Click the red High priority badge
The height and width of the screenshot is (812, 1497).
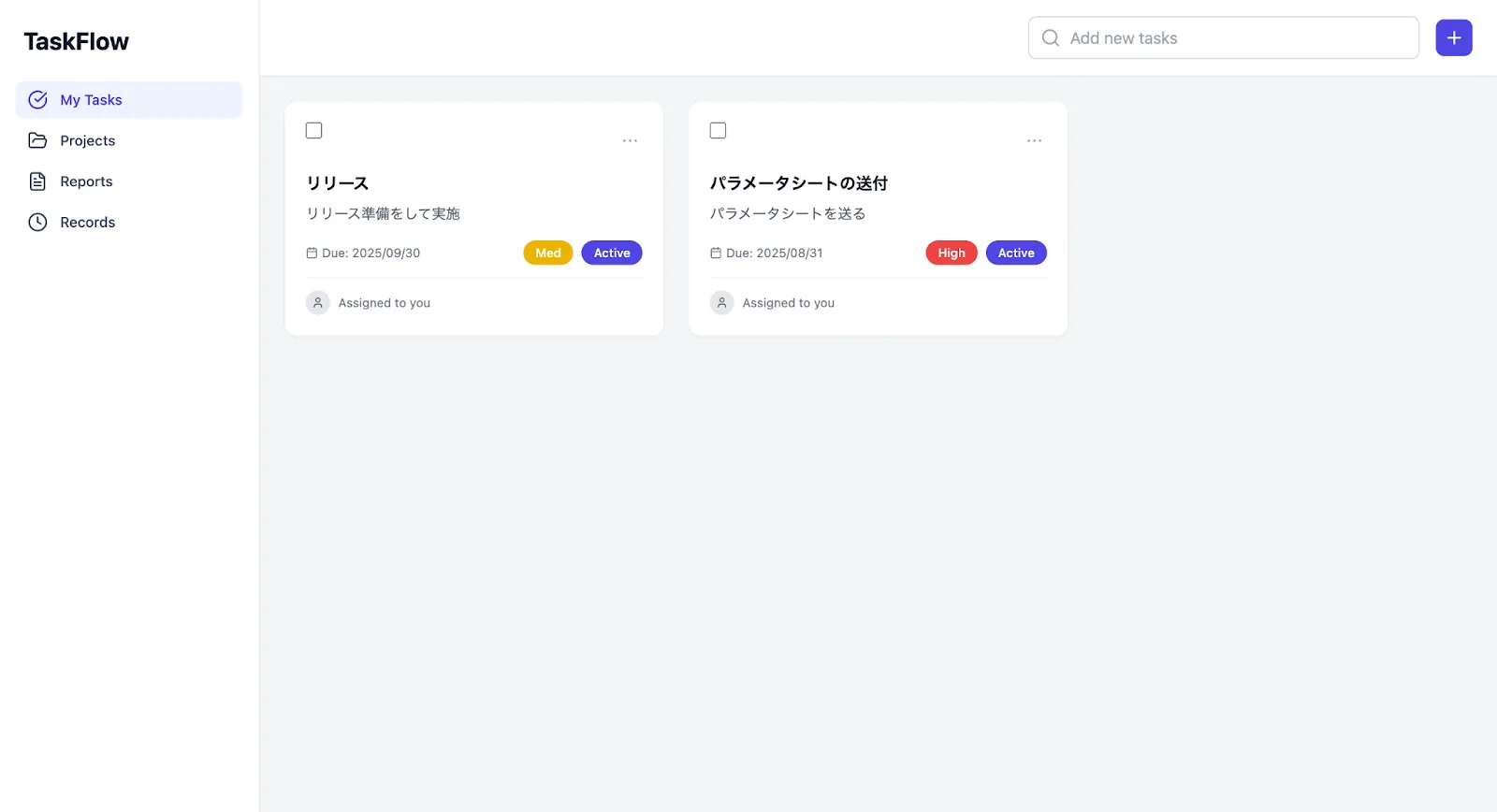coord(952,254)
